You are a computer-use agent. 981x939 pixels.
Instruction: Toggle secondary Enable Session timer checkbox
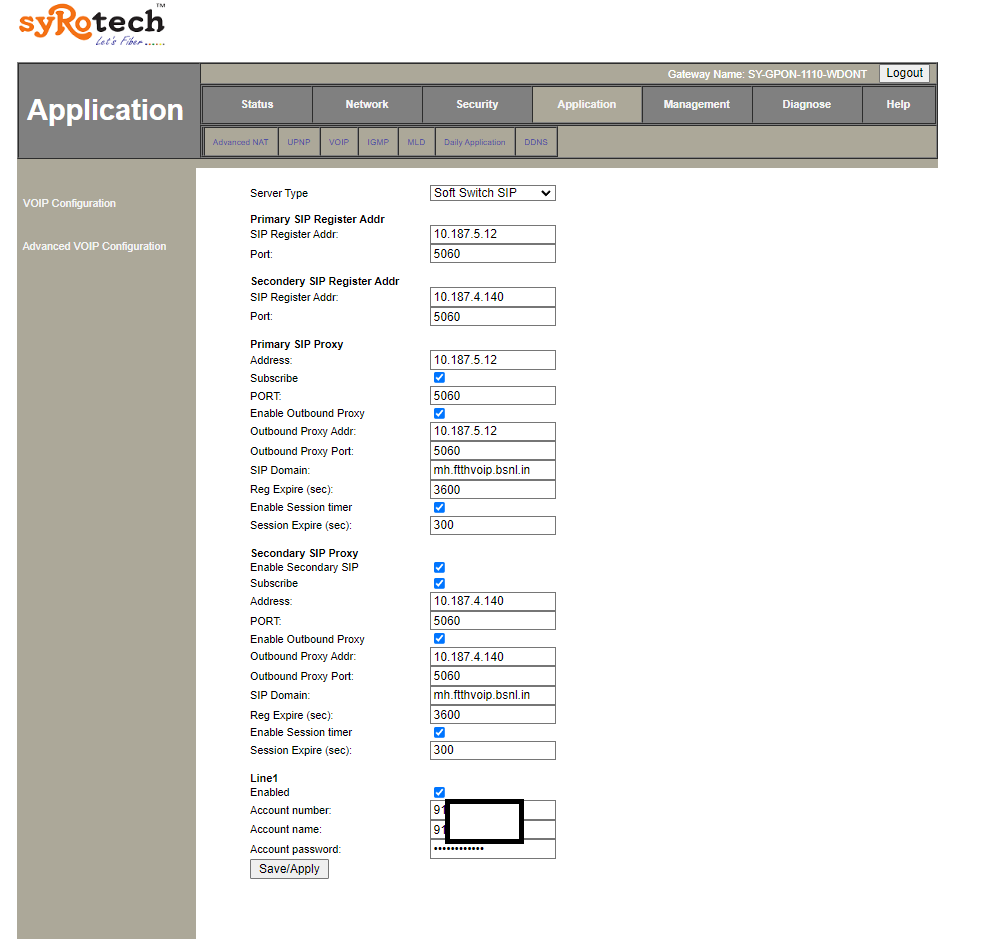pos(439,732)
